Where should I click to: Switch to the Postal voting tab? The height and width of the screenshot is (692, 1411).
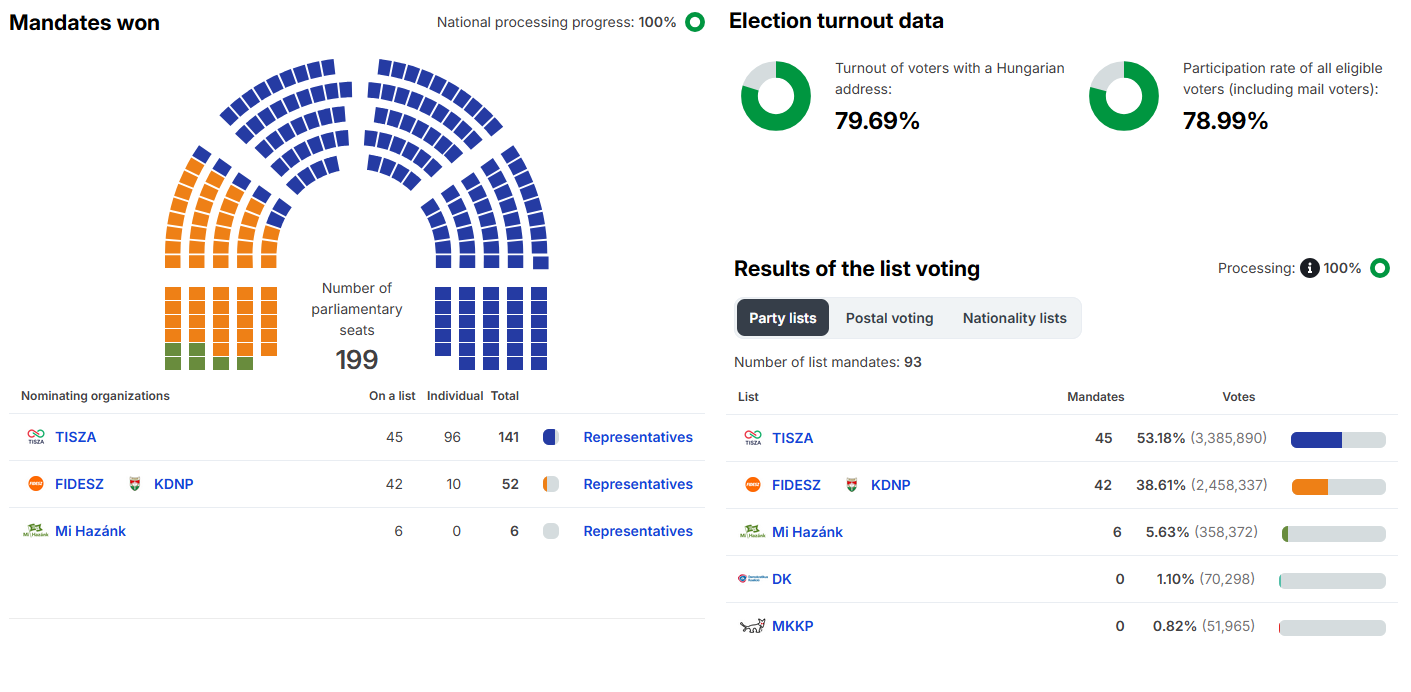[x=889, y=318]
